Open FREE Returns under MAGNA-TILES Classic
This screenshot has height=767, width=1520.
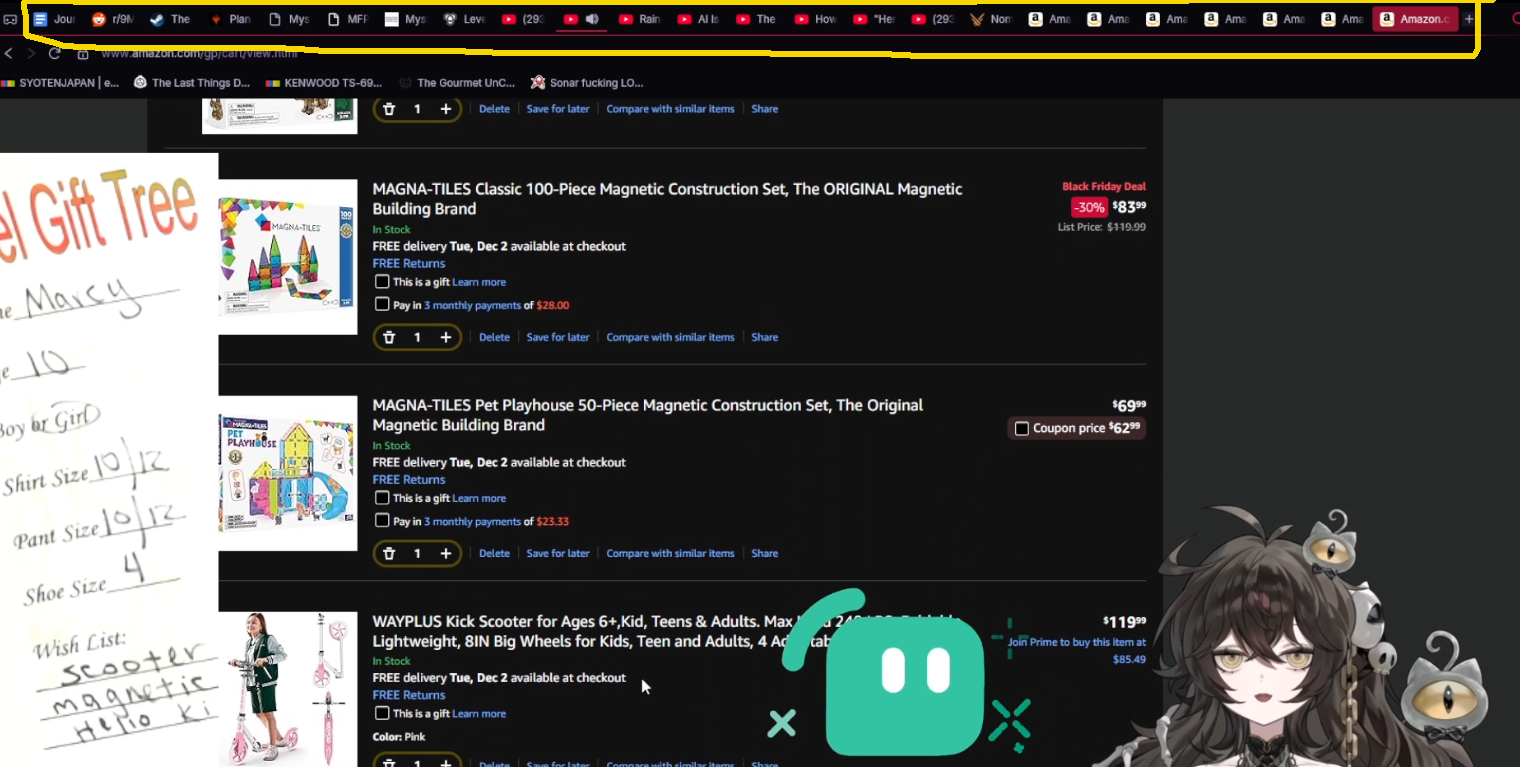coord(409,264)
